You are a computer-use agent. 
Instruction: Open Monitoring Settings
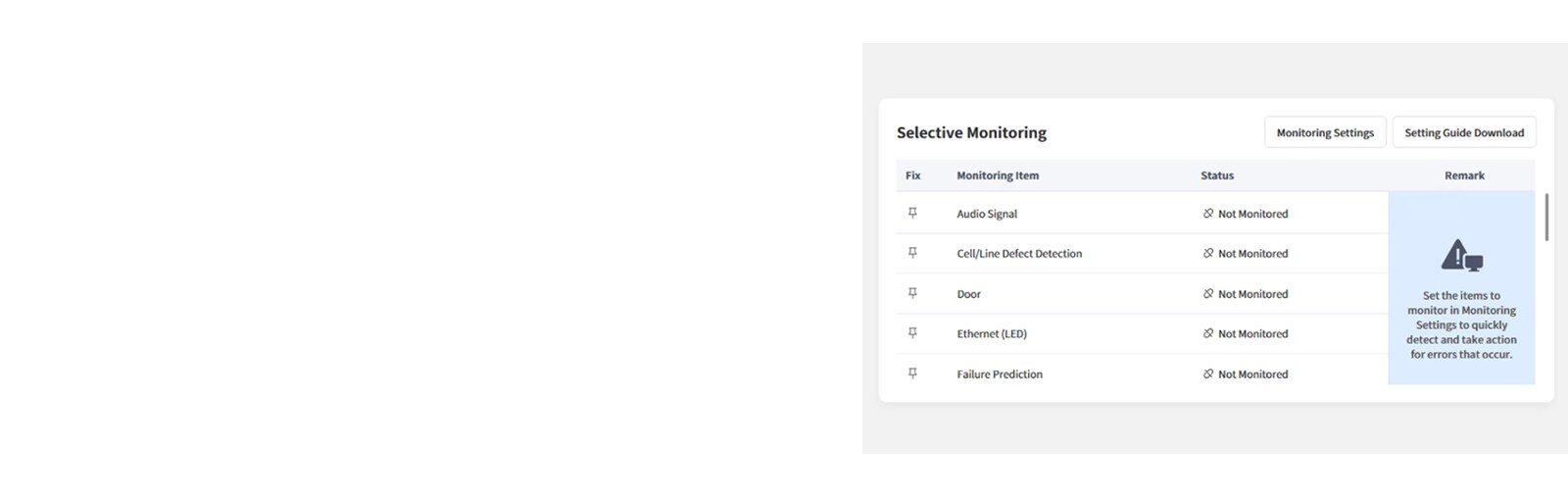pyautogui.click(x=1325, y=132)
